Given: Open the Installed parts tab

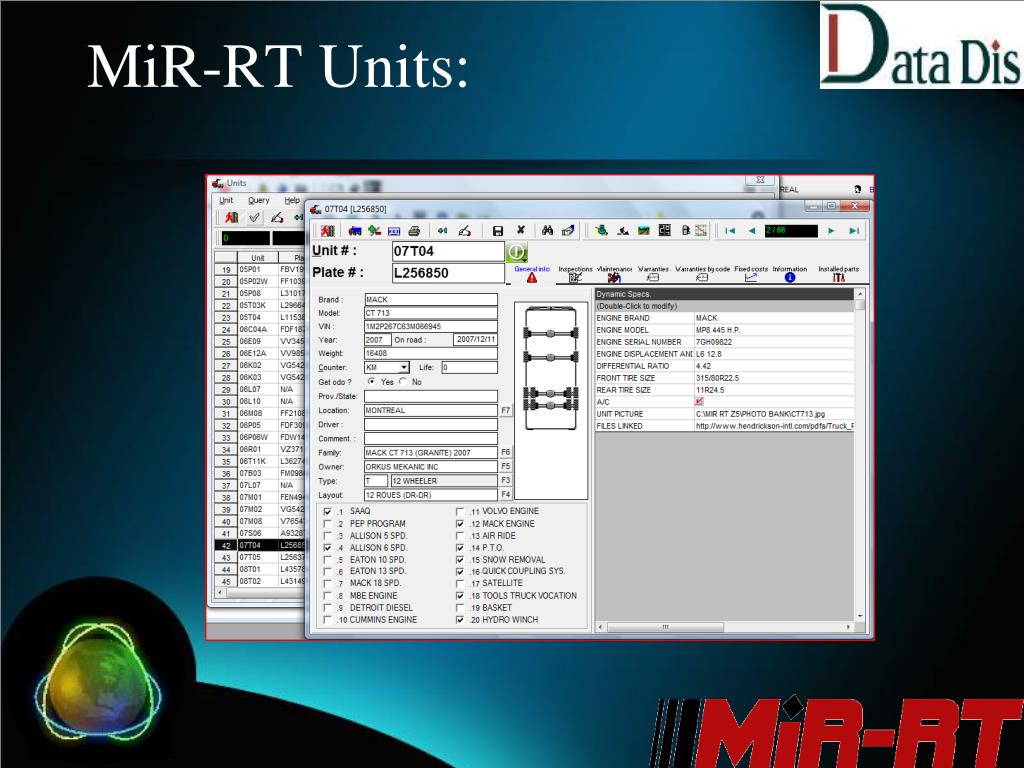Looking at the screenshot, I should 839,274.
